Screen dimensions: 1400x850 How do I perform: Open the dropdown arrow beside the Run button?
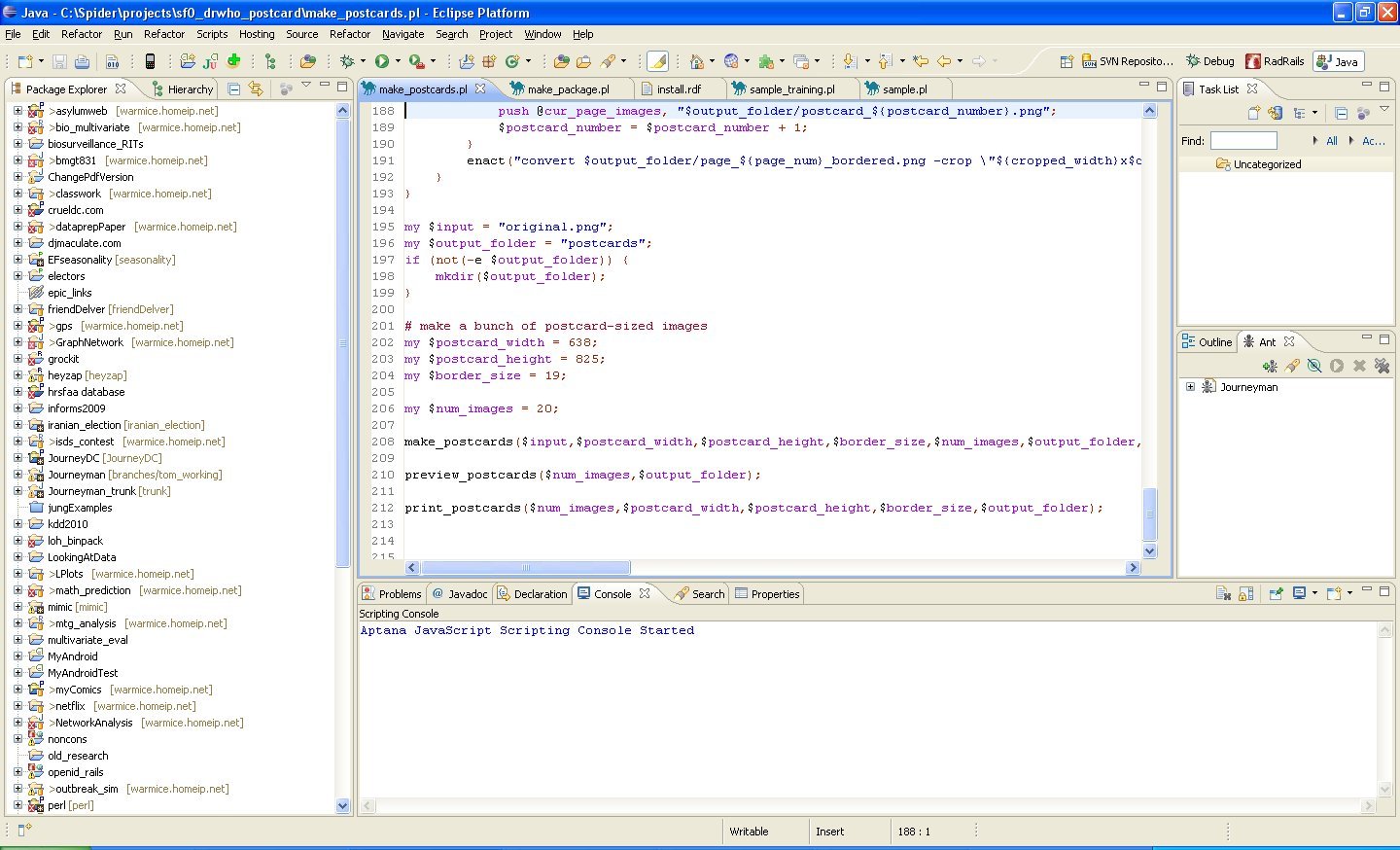398,61
